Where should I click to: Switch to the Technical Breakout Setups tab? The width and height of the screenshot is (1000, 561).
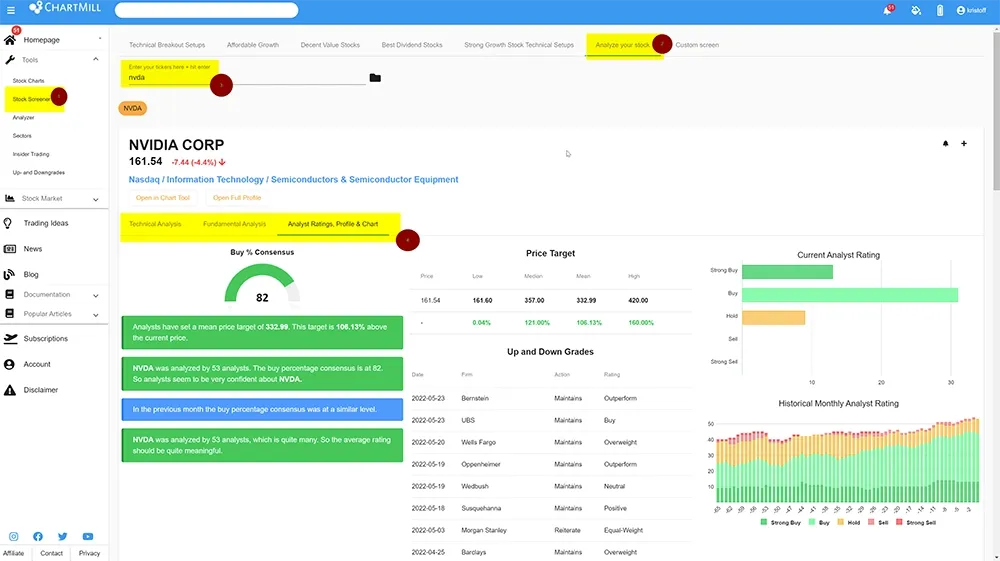[x=167, y=45]
